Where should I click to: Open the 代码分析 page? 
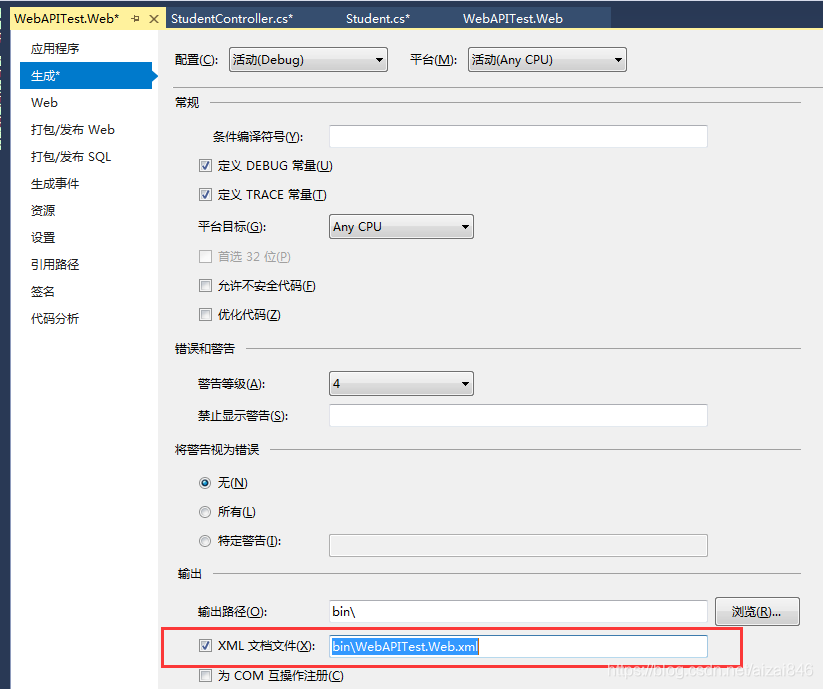[55, 319]
